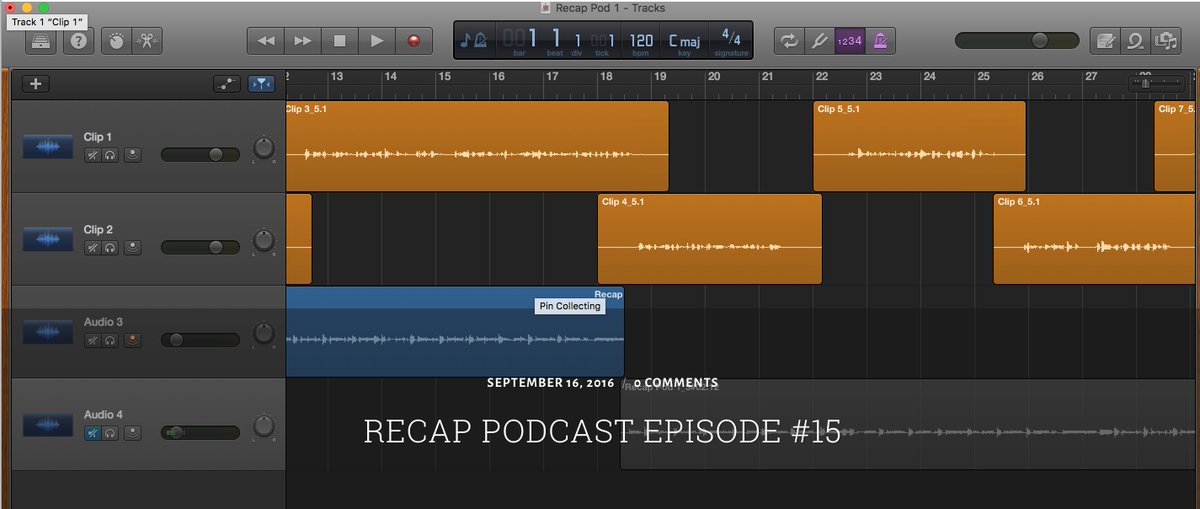Screen dimensions: 1200x509
Task: Adjust the Audio 4 volume slider
Action: (x=200, y=433)
